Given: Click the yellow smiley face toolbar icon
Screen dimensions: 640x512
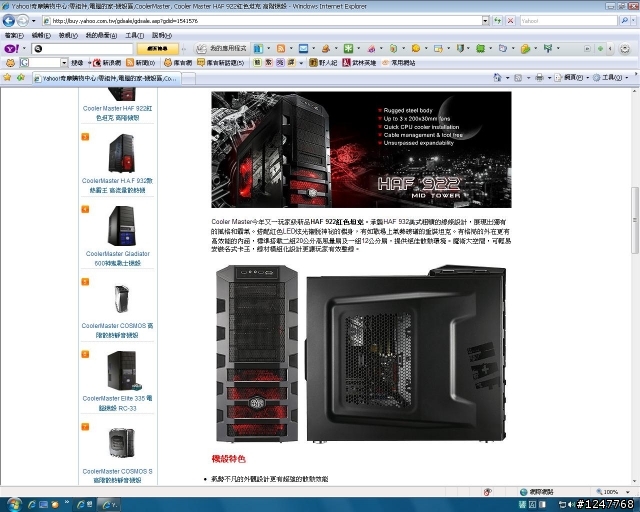Looking at the screenshot, I should click(416, 49).
